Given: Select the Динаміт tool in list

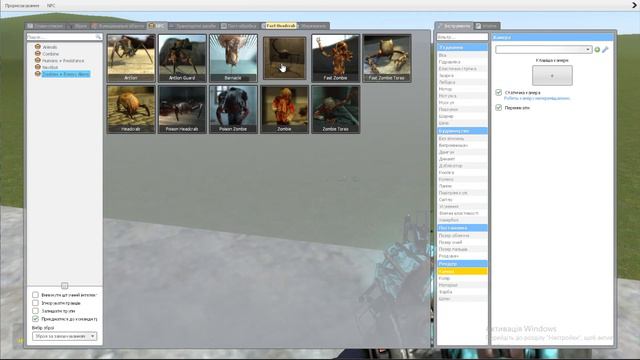Looking at the screenshot, I should 462,159.
